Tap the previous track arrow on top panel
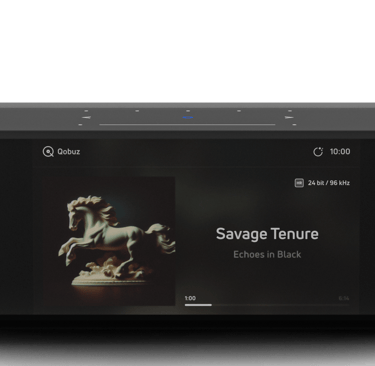This screenshot has height=366, width=375. pyautogui.click(x=87, y=117)
